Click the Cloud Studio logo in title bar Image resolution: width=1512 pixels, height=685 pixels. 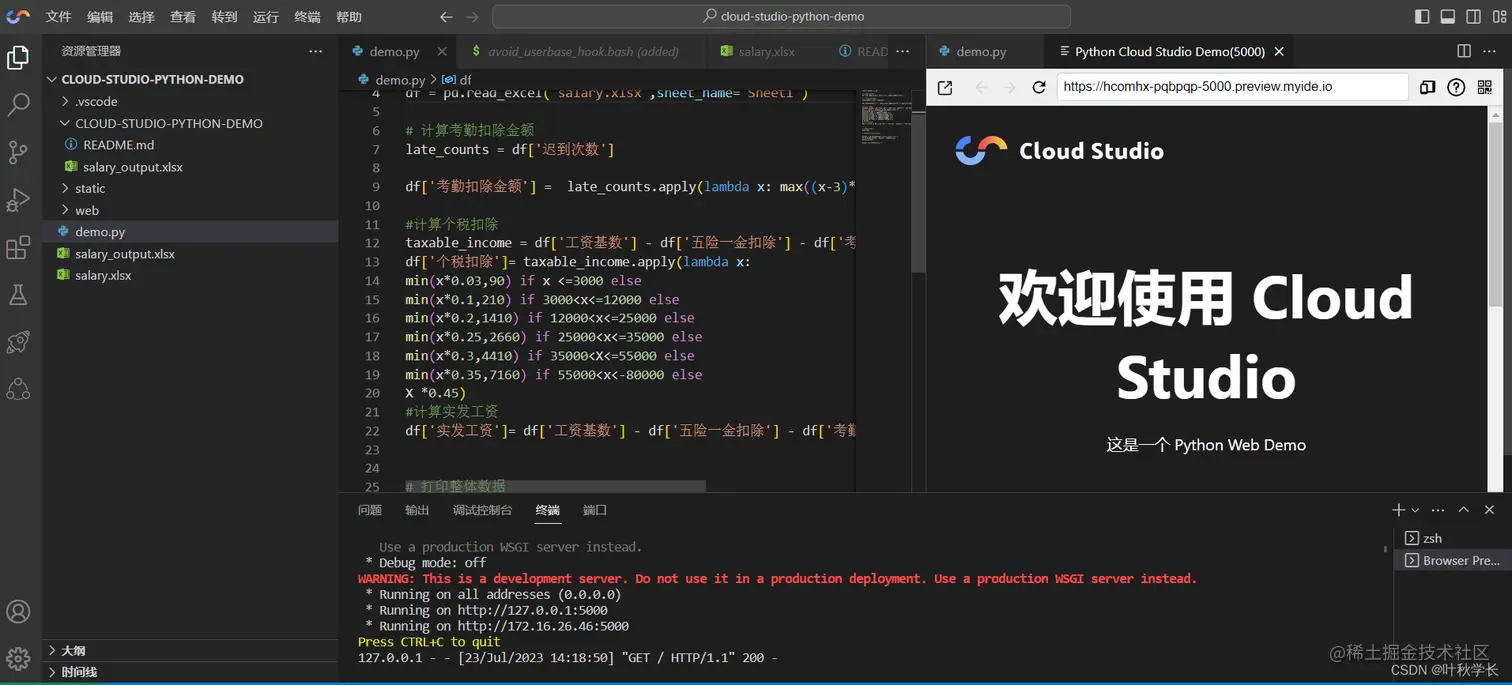[x=18, y=16]
